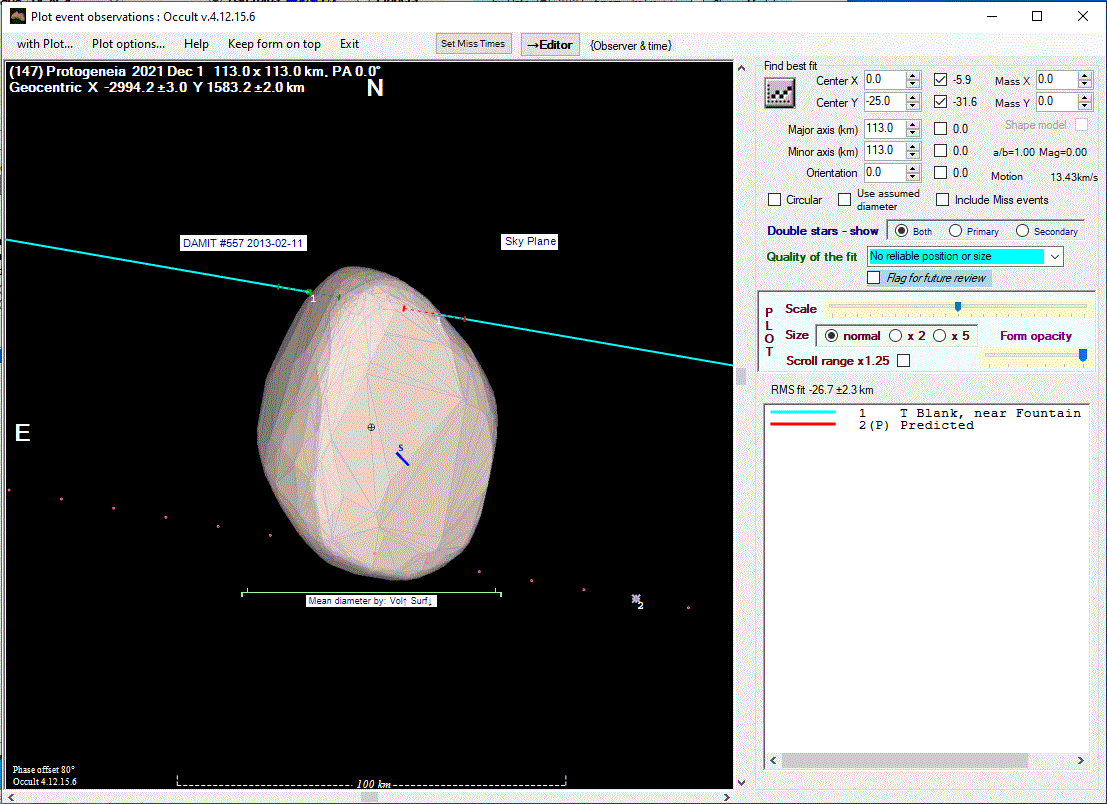Select Secondary for double stars

coord(1022,231)
